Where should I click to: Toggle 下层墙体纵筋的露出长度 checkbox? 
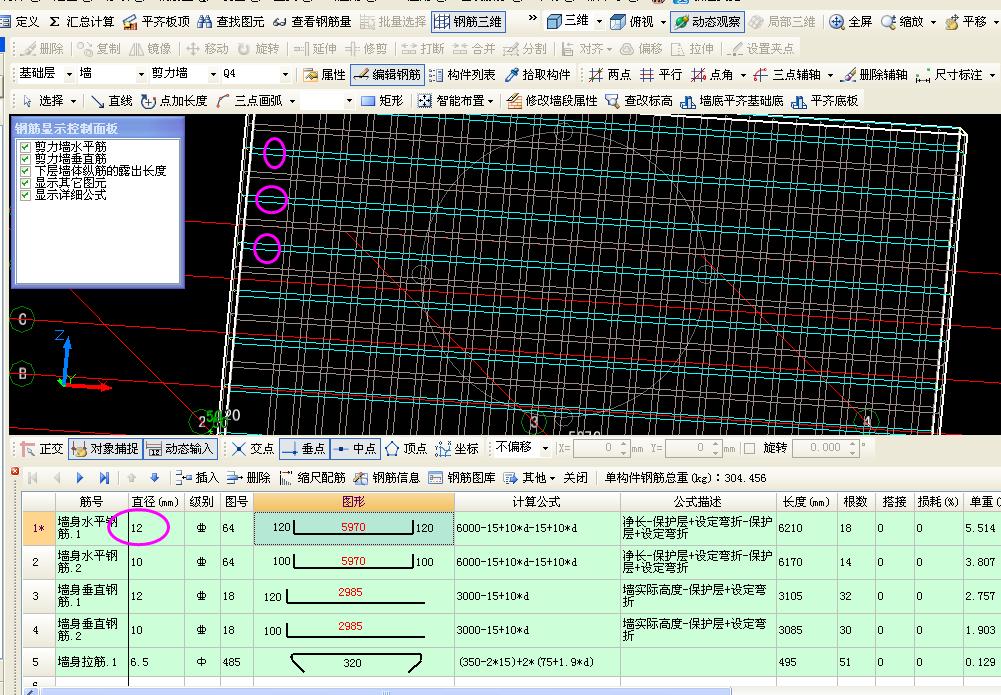(x=26, y=171)
